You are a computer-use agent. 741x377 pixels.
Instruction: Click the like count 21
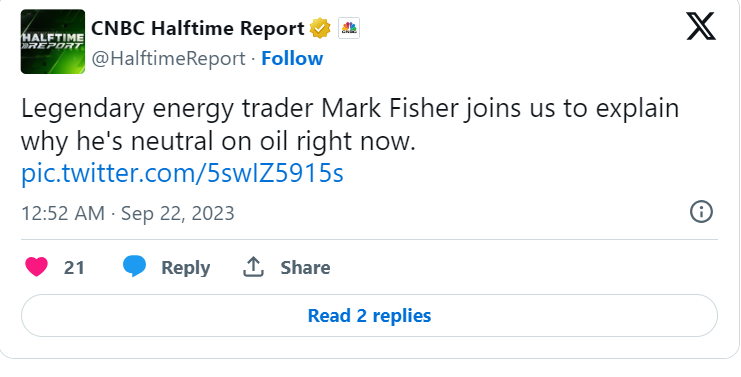(74, 267)
